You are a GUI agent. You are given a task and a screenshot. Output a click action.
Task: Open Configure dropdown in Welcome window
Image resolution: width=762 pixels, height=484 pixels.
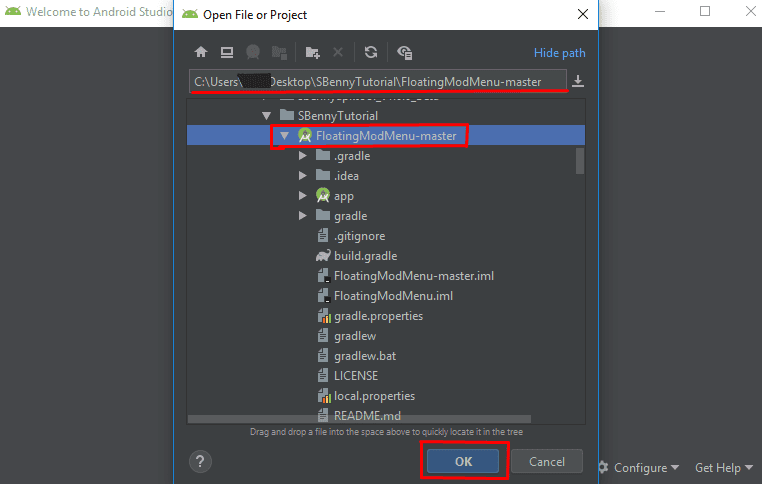(646, 467)
